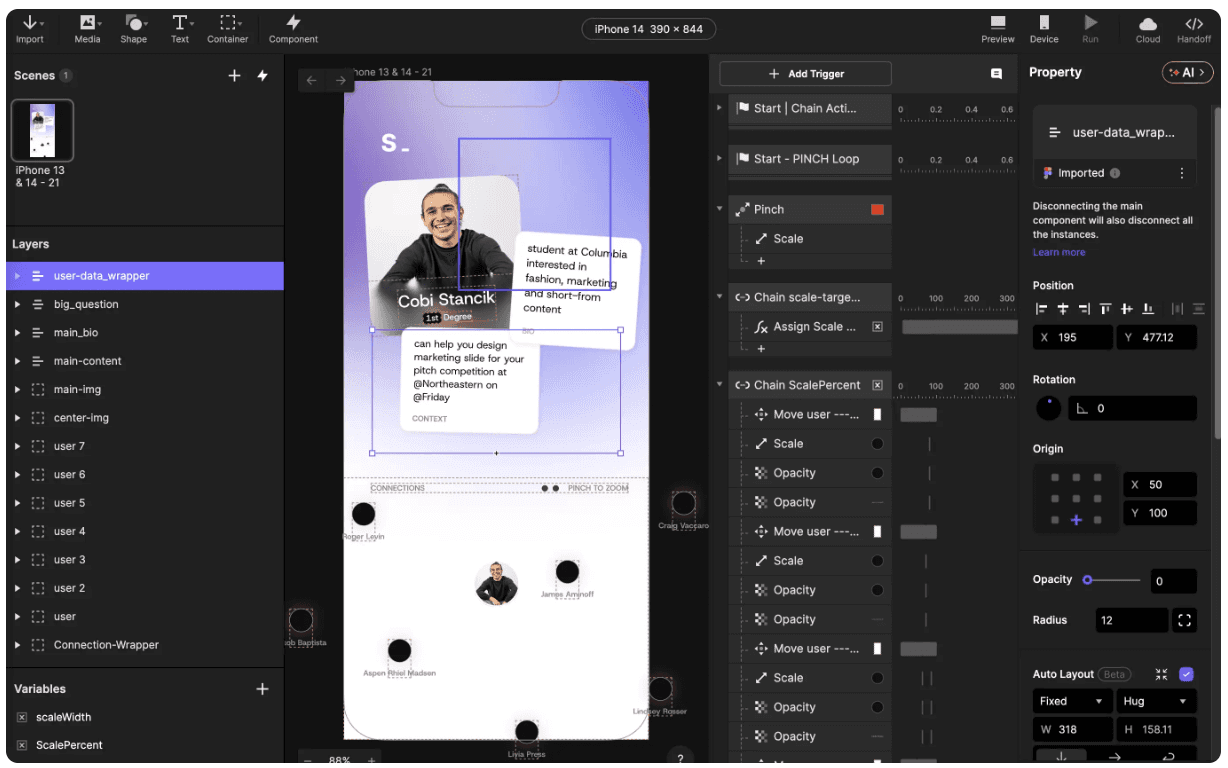Expand the main-img layer
The image size is (1228, 768).
18,389
